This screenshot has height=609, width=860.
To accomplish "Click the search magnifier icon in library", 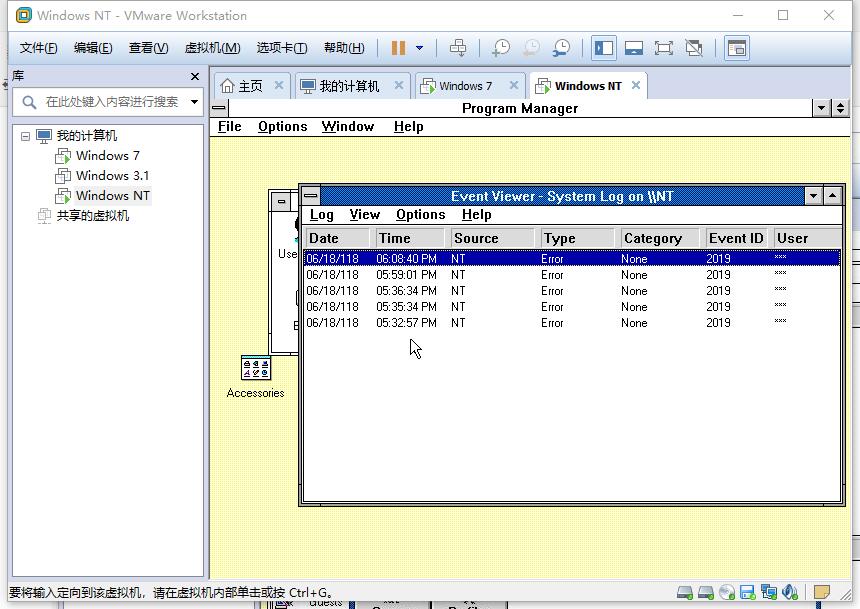I will pyautogui.click(x=29, y=102).
